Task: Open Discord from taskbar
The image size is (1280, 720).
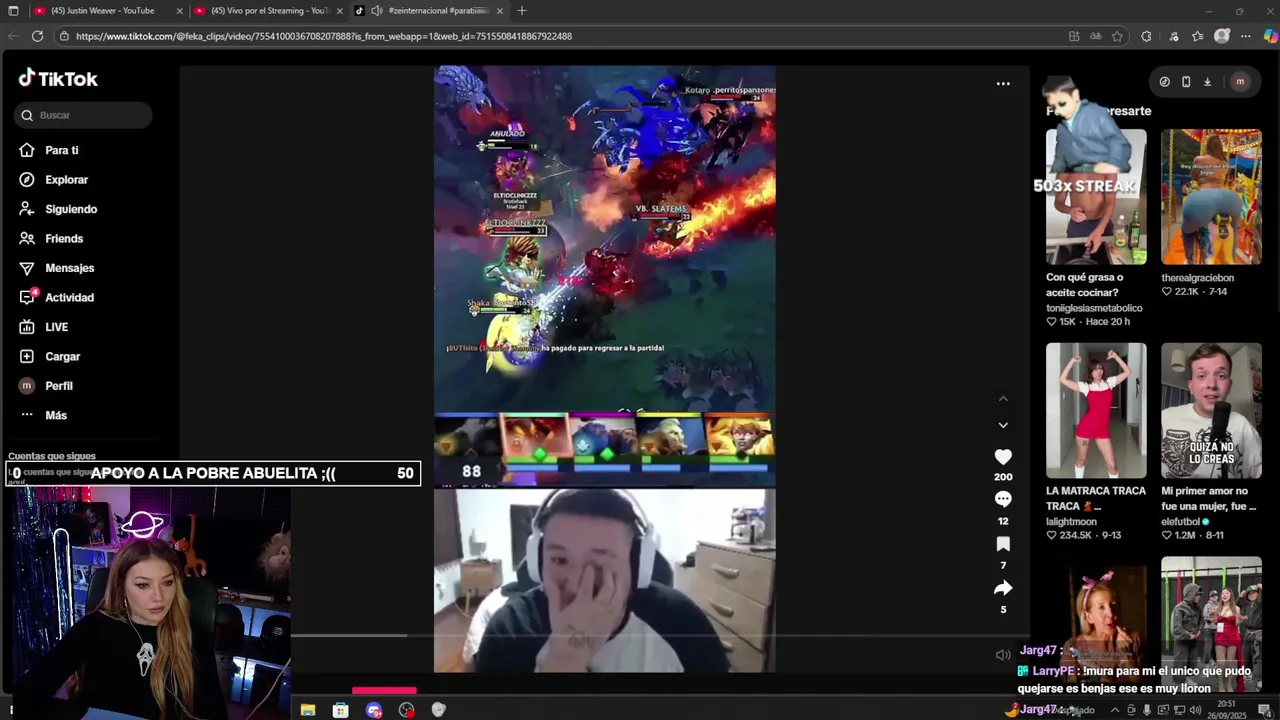Action: (374, 710)
